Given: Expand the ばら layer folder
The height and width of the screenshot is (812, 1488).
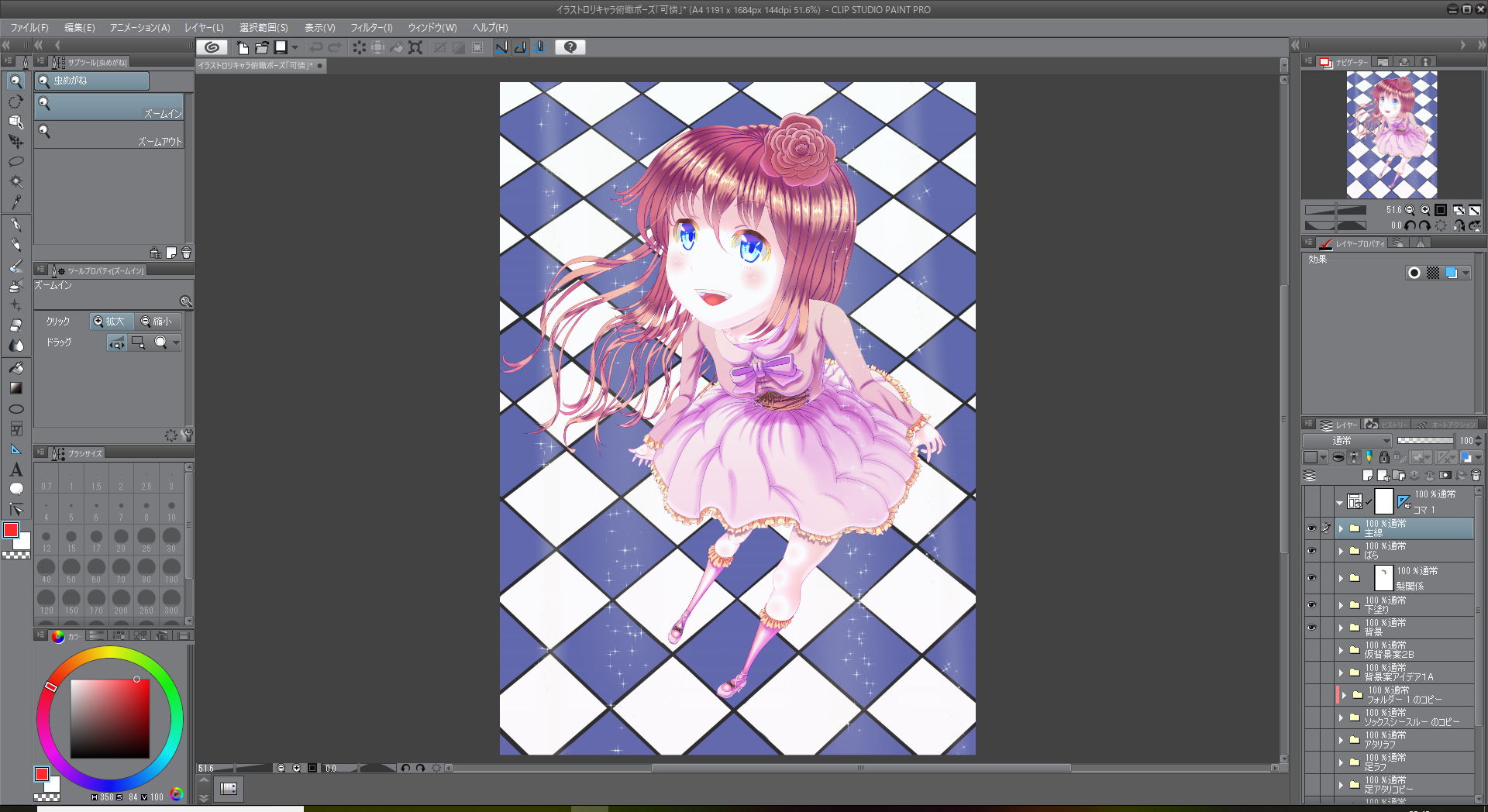Looking at the screenshot, I should coord(1341,551).
